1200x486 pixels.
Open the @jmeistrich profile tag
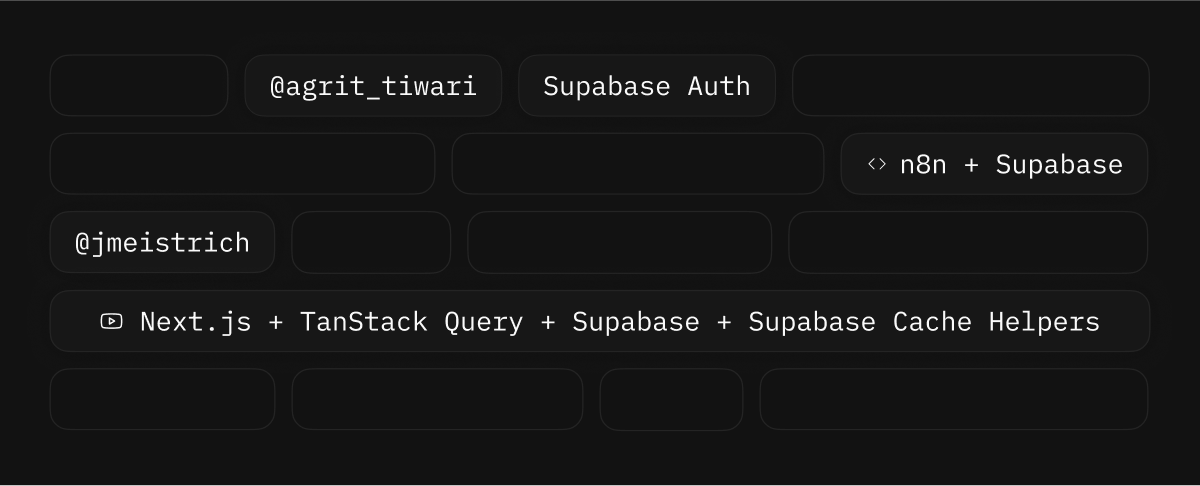pos(162,242)
